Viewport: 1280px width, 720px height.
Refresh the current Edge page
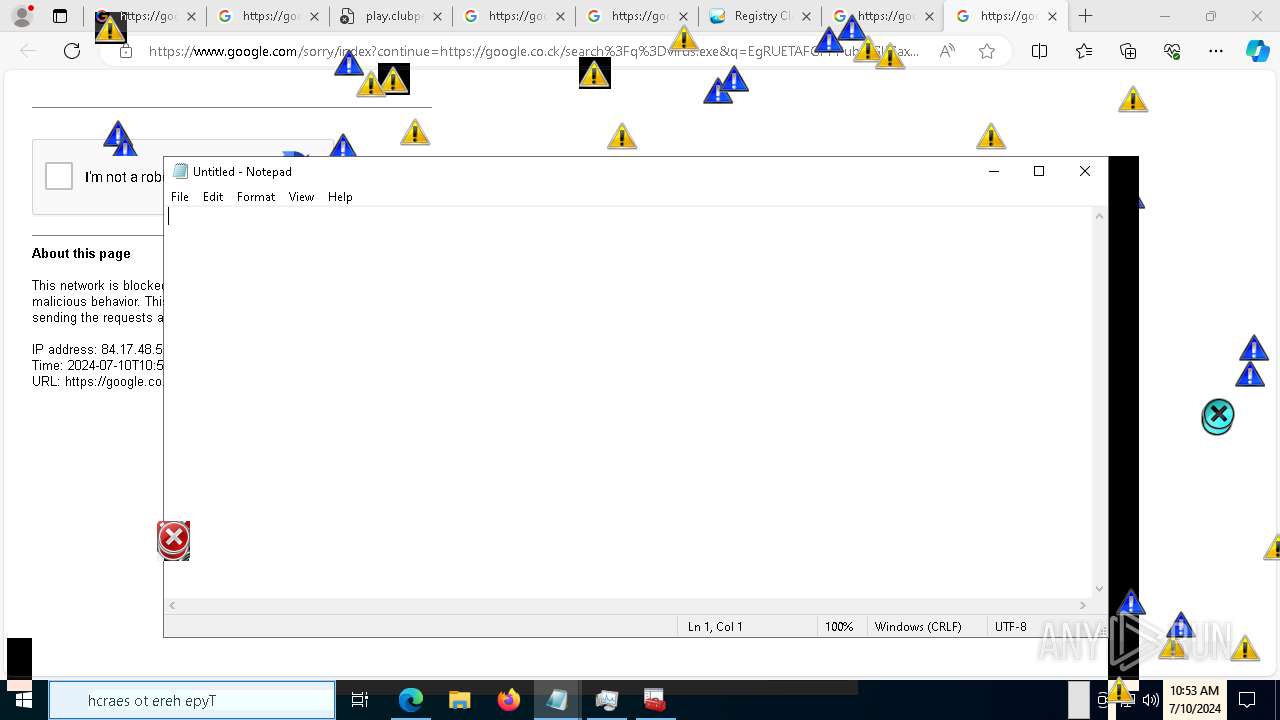[x=72, y=51]
